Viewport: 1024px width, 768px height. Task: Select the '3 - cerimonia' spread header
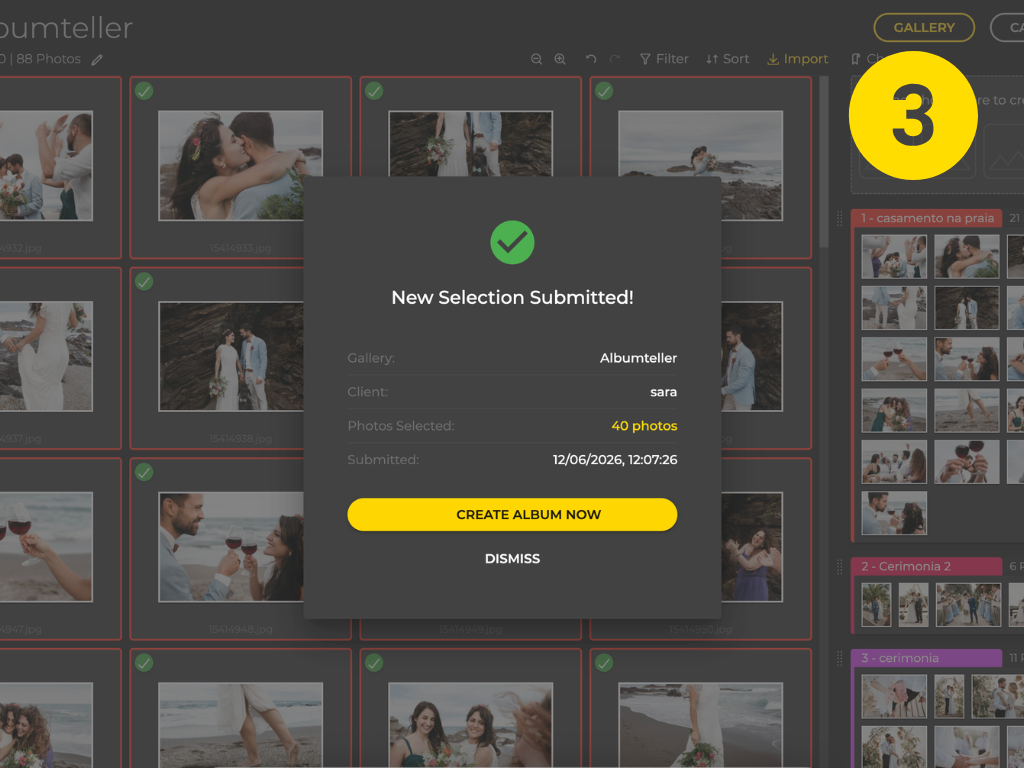click(927, 658)
